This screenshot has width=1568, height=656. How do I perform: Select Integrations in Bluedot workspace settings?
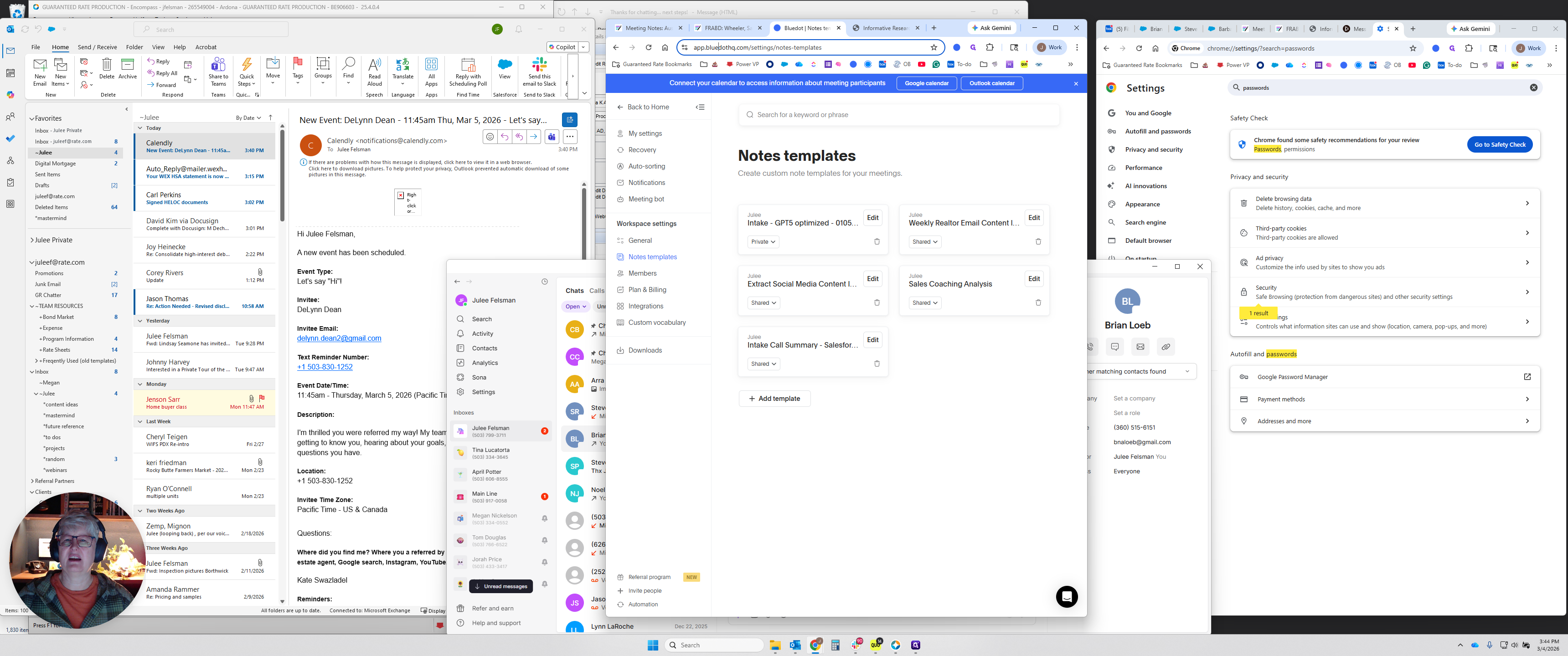[645, 306]
